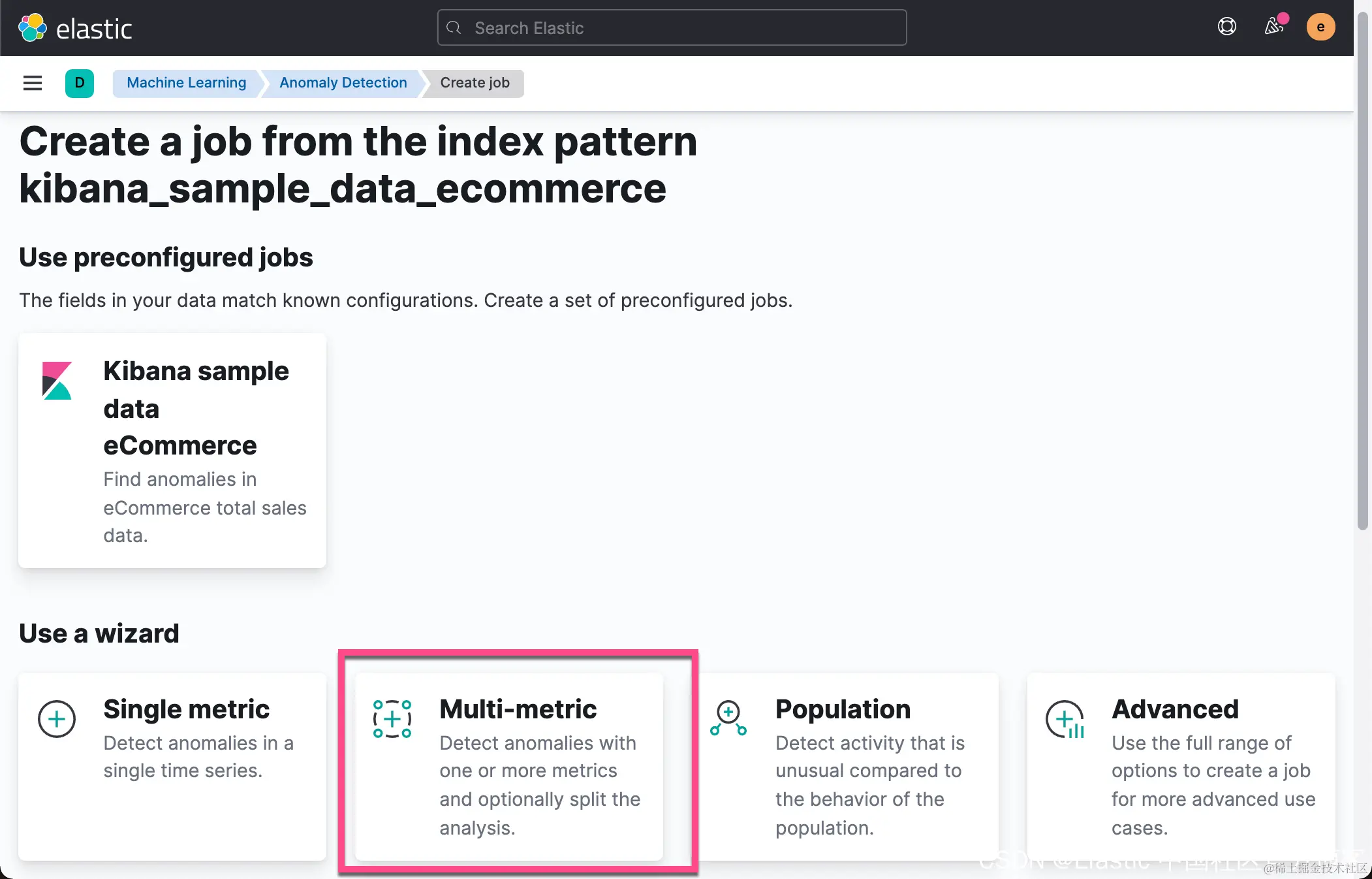The height and width of the screenshot is (879, 1372).
Task: Click the Multi-metric wizard icon
Action: [x=392, y=719]
